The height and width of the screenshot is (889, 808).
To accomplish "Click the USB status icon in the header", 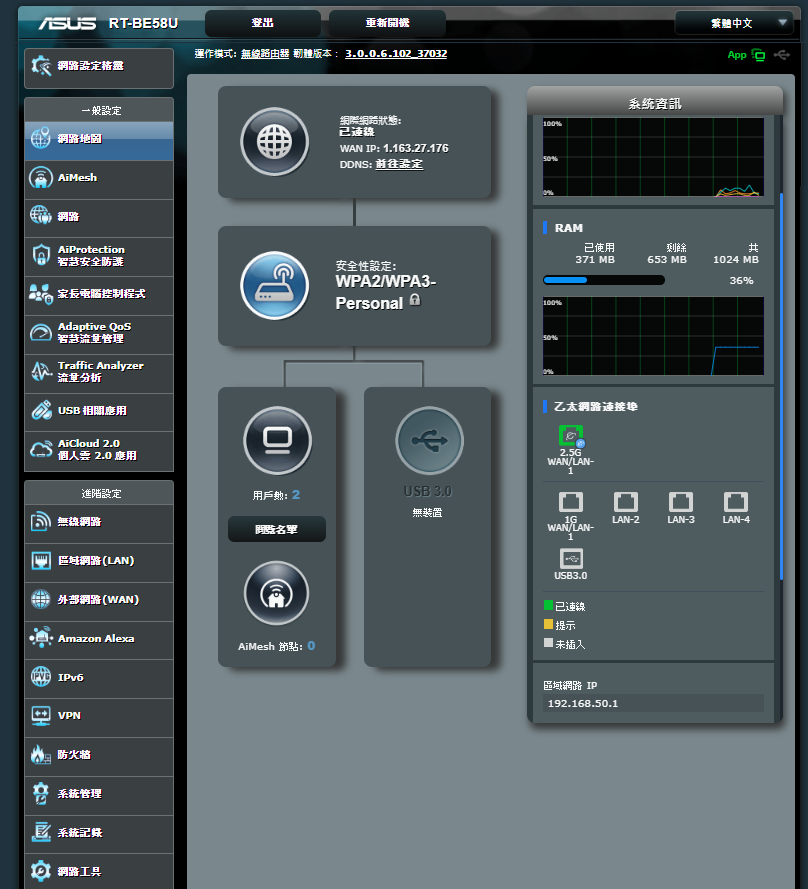I will pos(782,55).
